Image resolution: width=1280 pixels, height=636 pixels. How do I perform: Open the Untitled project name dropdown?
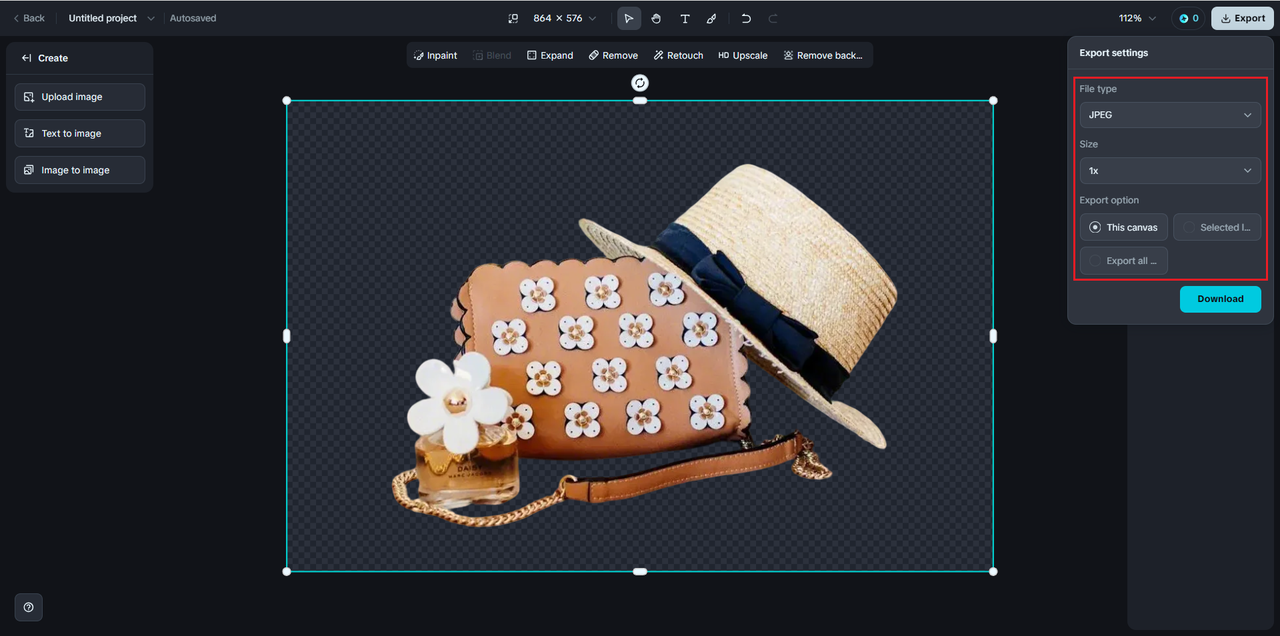111,18
